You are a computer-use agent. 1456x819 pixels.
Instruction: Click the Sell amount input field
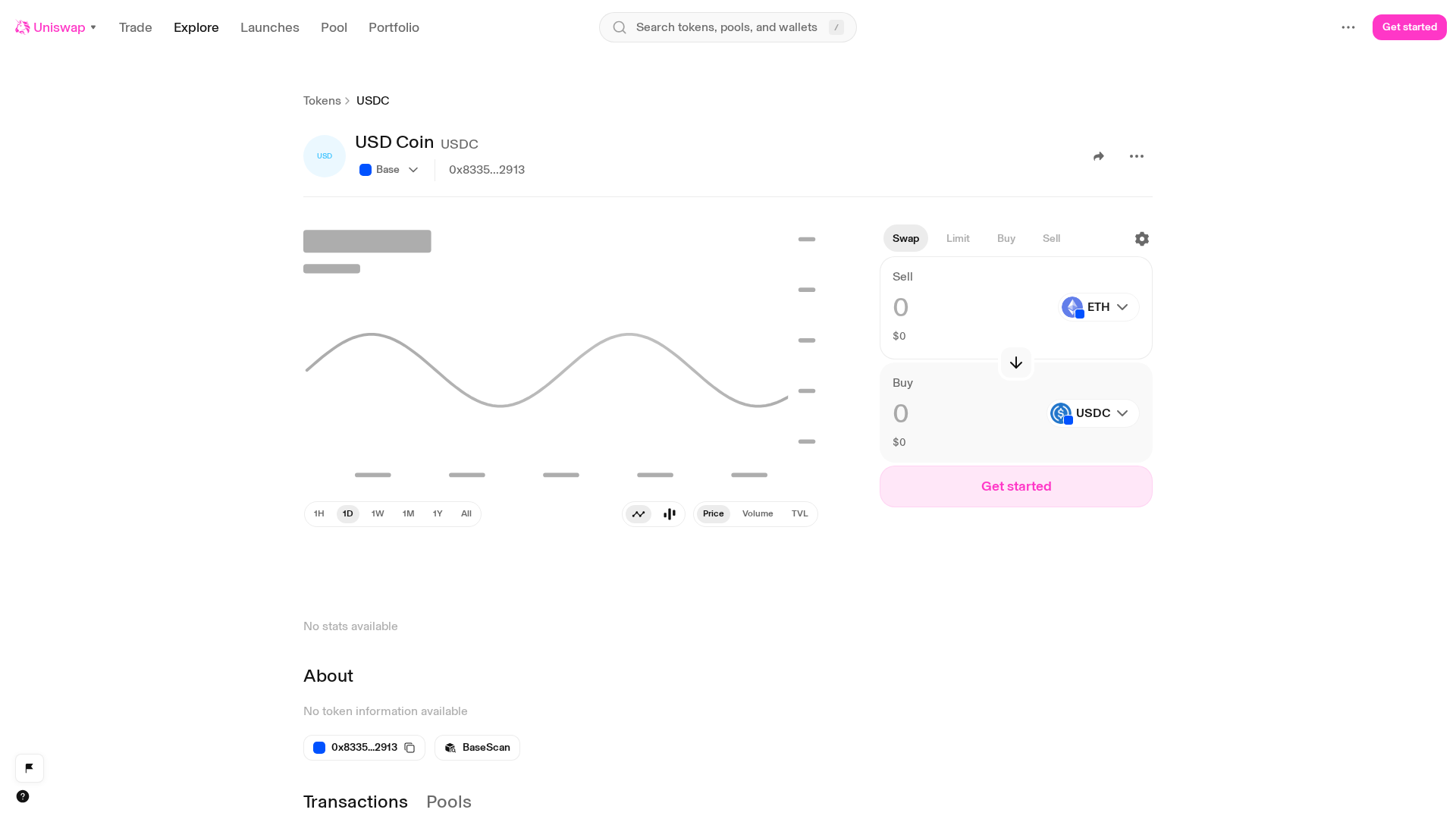pos(971,307)
